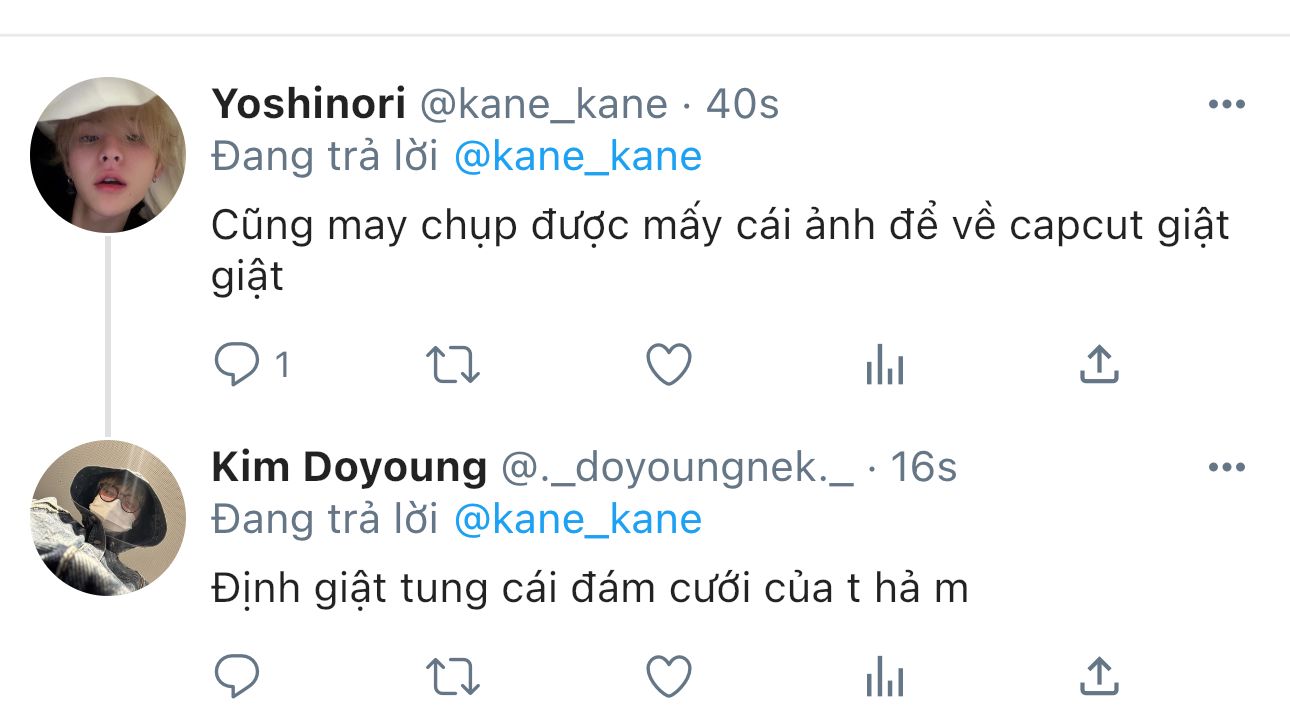1290x713 pixels.
Task: Open more options for Yoshinori's tweet
Action: pos(1226,104)
